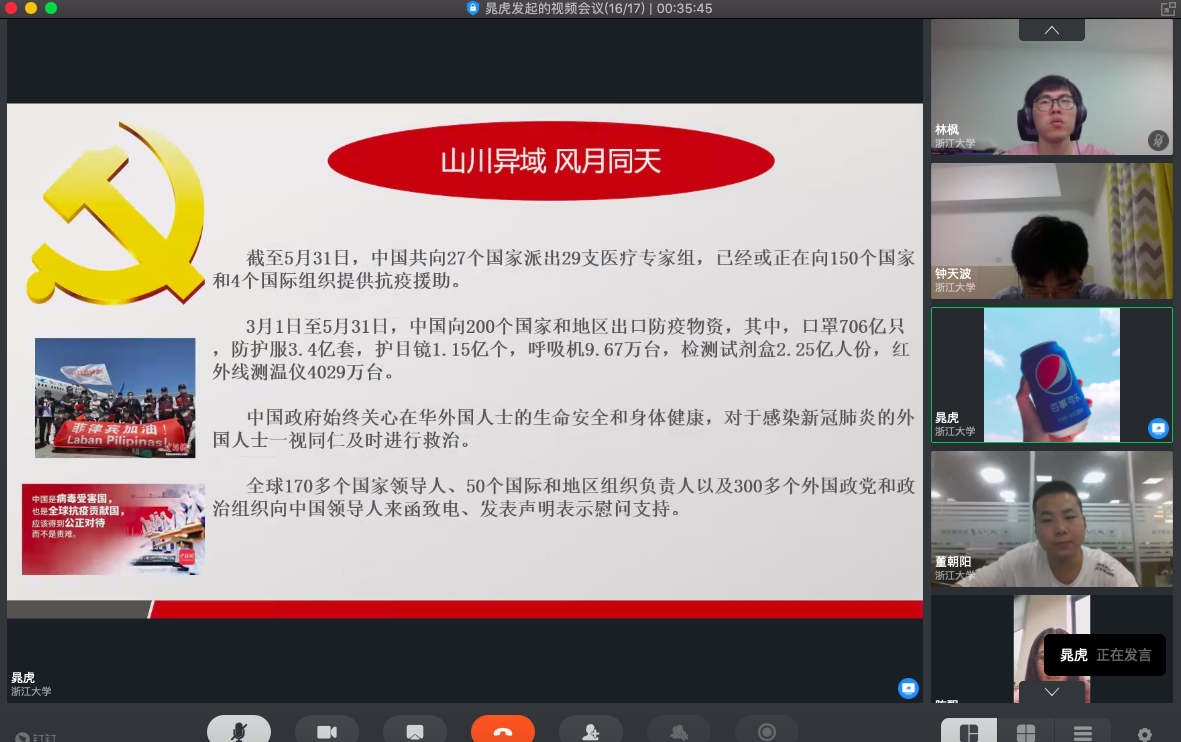Open the settings gear
This screenshot has width=1181, height=742.
point(1144,734)
